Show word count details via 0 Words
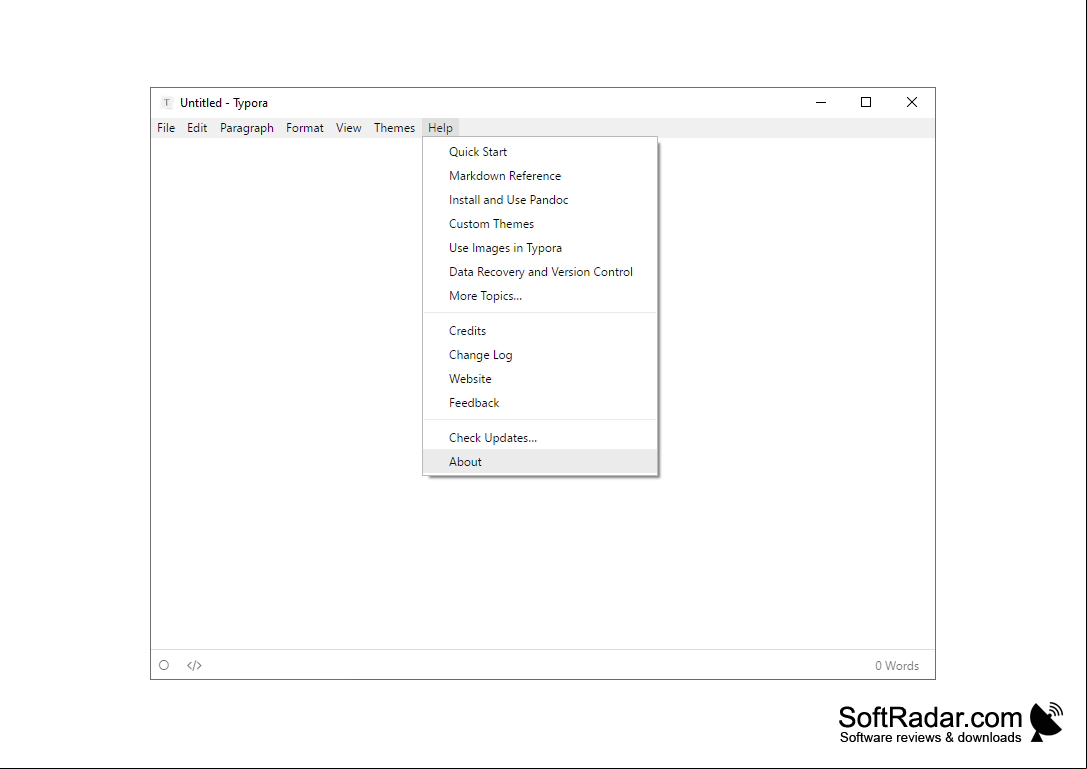 pyautogui.click(x=896, y=666)
